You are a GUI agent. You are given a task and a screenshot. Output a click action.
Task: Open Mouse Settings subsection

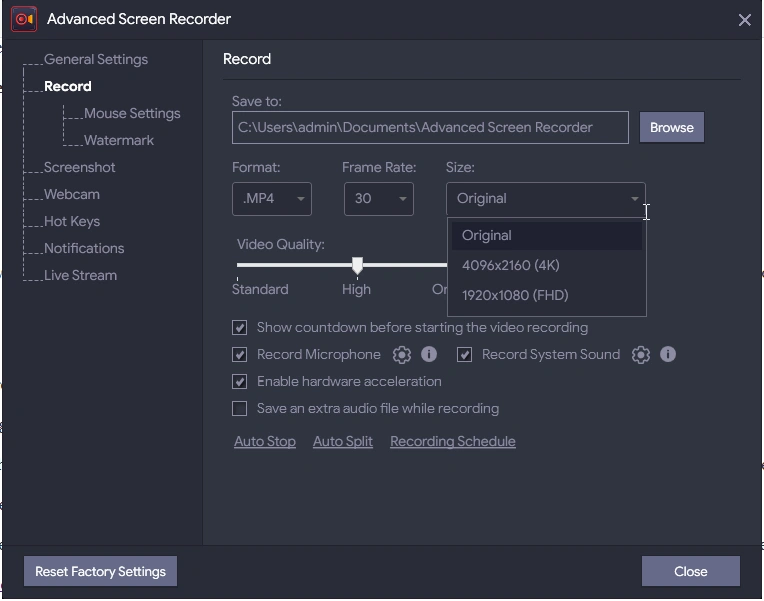tap(132, 114)
